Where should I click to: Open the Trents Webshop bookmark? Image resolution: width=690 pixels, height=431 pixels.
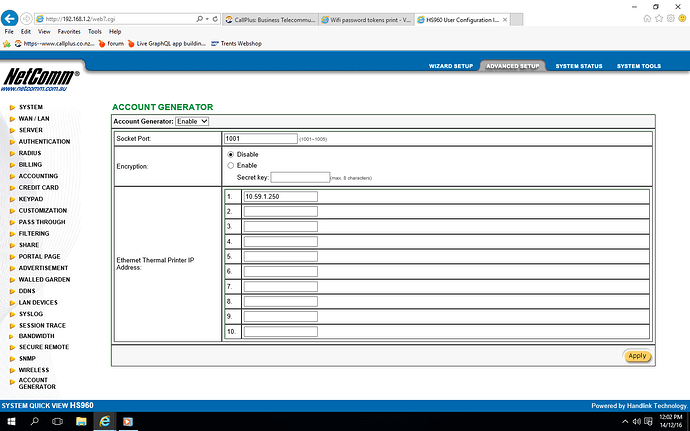236,44
